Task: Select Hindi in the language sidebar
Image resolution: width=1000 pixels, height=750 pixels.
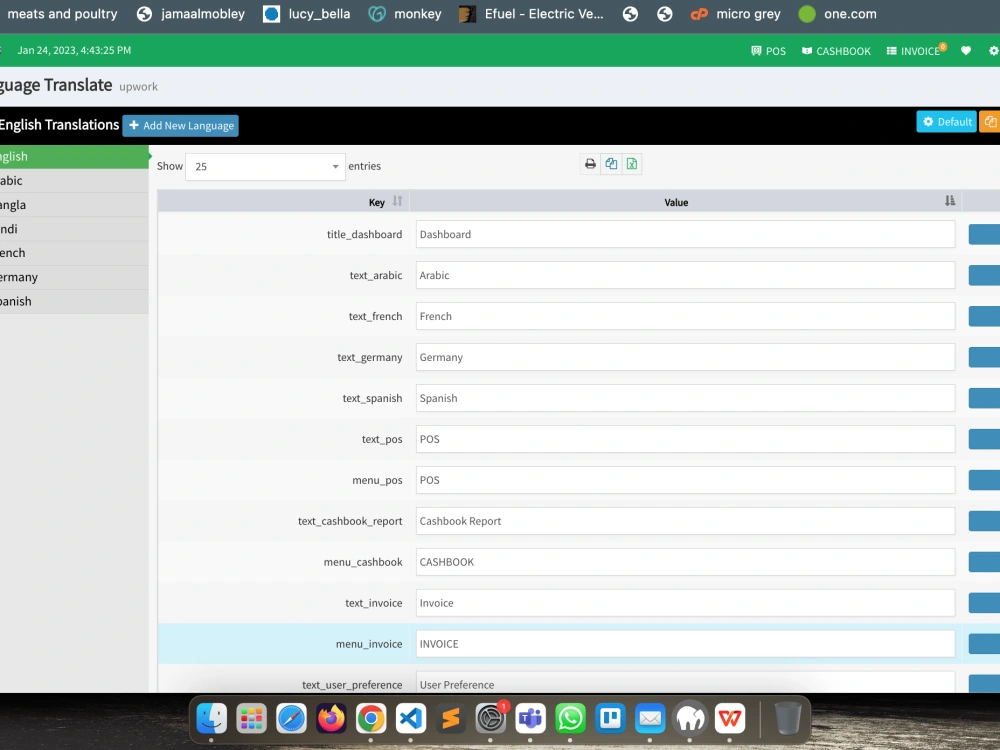Action: point(74,229)
